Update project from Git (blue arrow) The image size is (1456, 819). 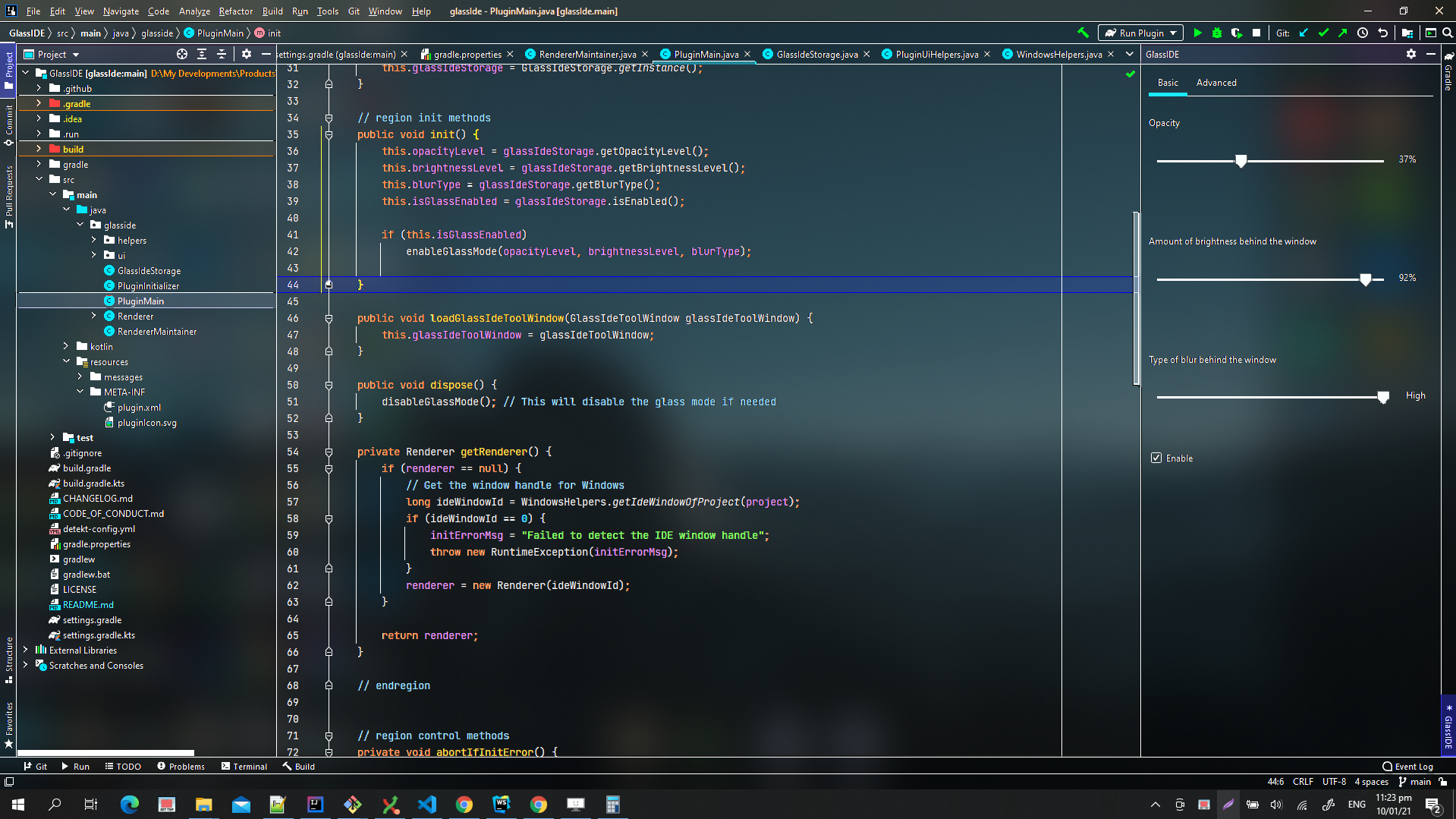point(1303,33)
